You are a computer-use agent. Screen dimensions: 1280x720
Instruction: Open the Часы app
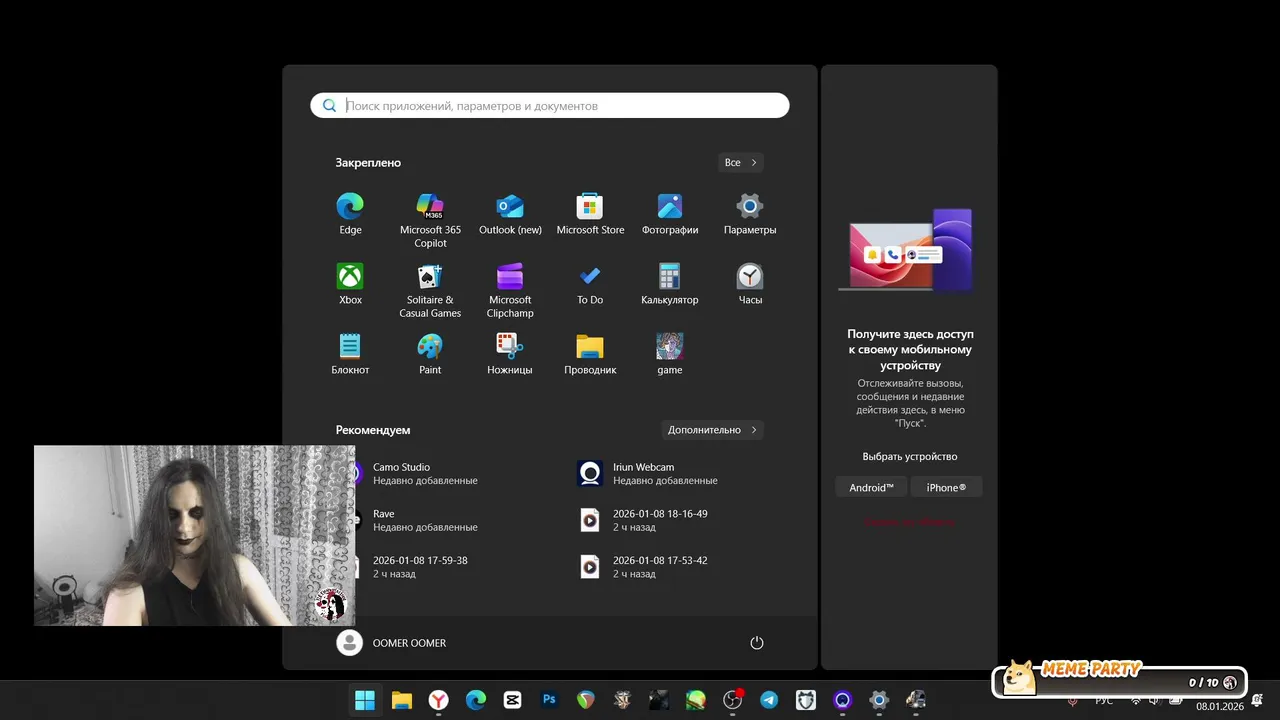click(750, 285)
